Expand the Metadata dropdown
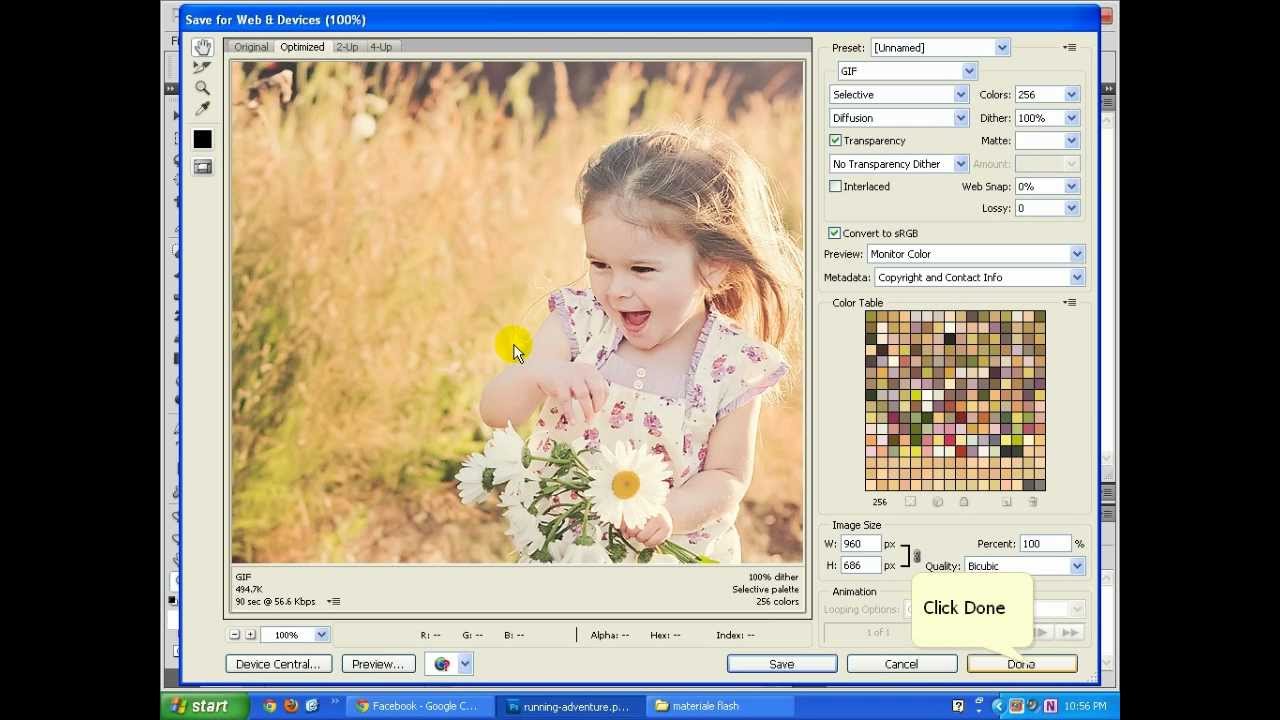This screenshot has height=720, width=1280. 980,277
